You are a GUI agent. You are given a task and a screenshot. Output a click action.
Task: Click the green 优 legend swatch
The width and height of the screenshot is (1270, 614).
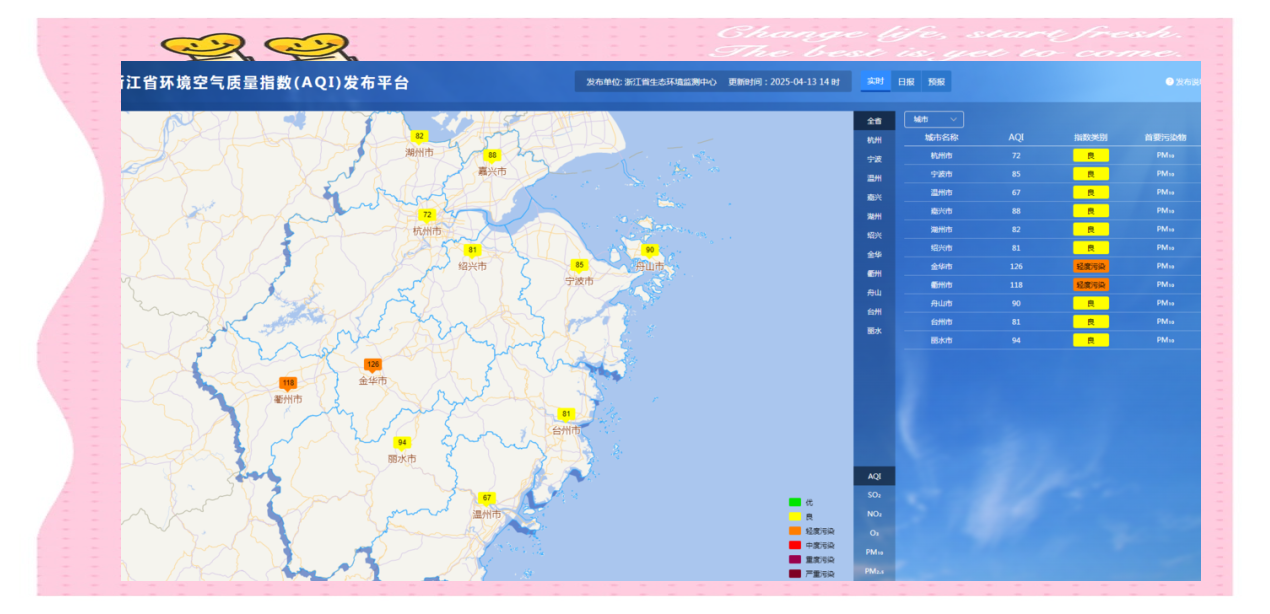795,502
